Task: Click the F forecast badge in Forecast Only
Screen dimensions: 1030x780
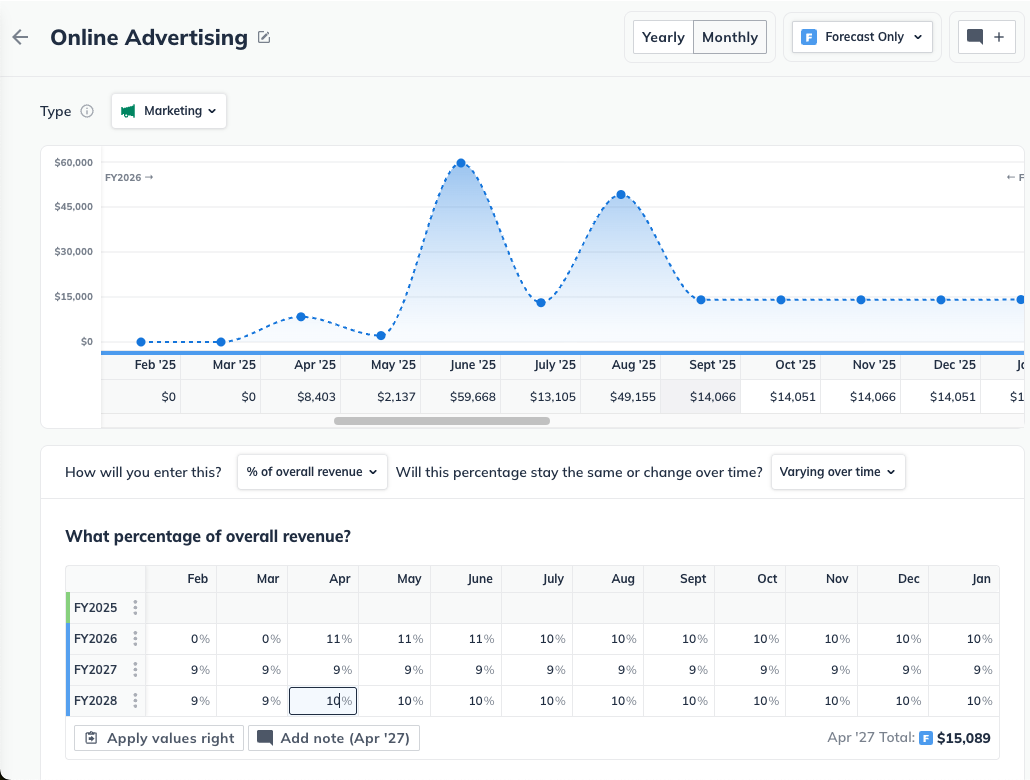Action: pyautogui.click(x=808, y=36)
